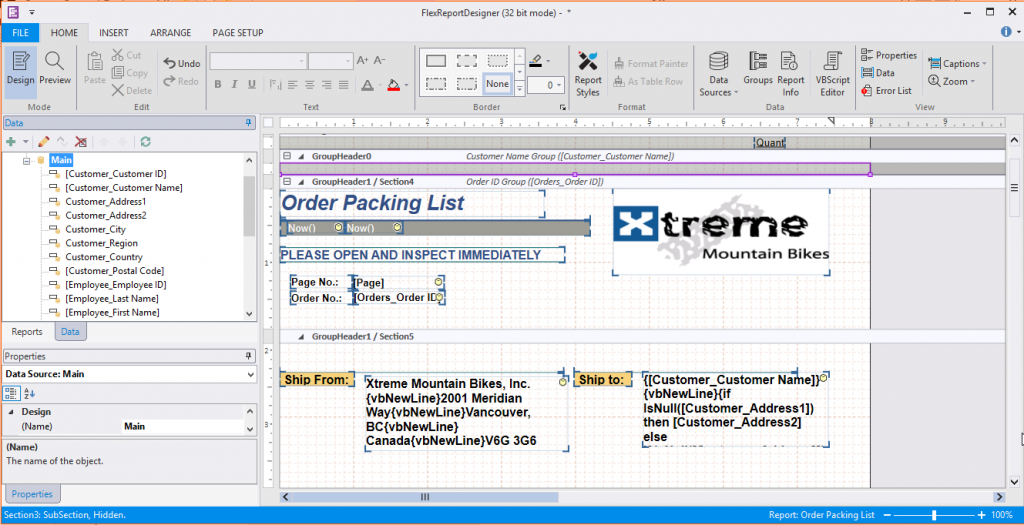The height and width of the screenshot is (525, 1024).
Task: Increase font size with A+ icon
Action: 363,61
